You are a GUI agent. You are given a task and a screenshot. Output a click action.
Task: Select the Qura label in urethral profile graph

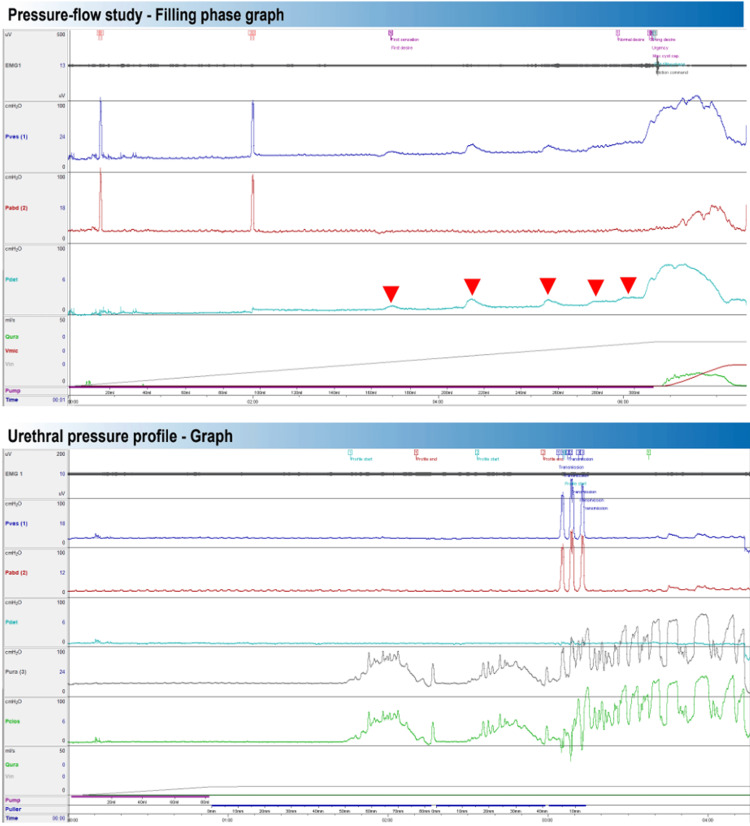pyautogui.click(x=12, y=764)
